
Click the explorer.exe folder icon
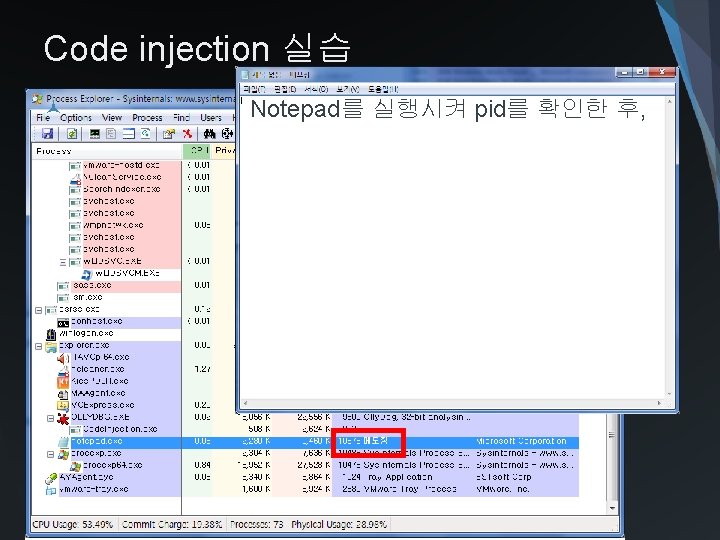point(51,346)
